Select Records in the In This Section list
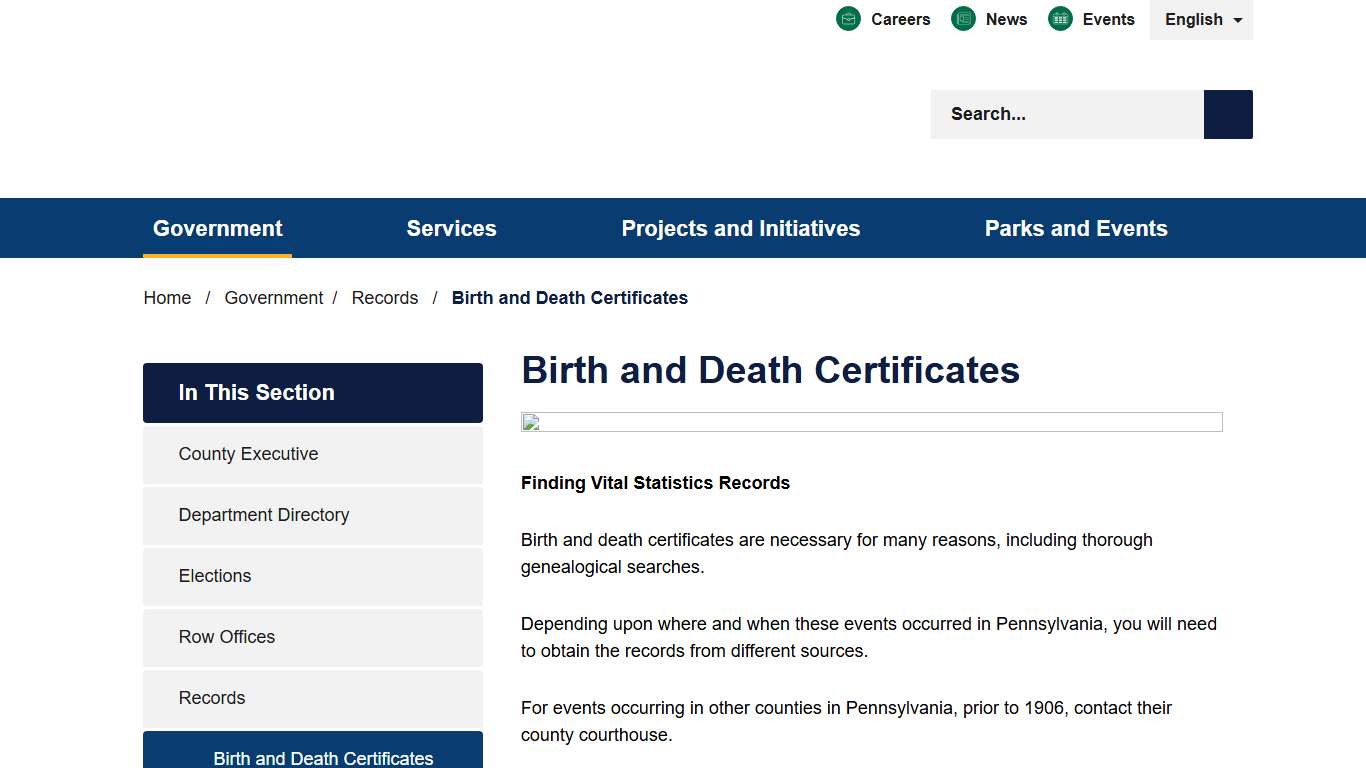1366x768 pixels. (x=211, y=698)
